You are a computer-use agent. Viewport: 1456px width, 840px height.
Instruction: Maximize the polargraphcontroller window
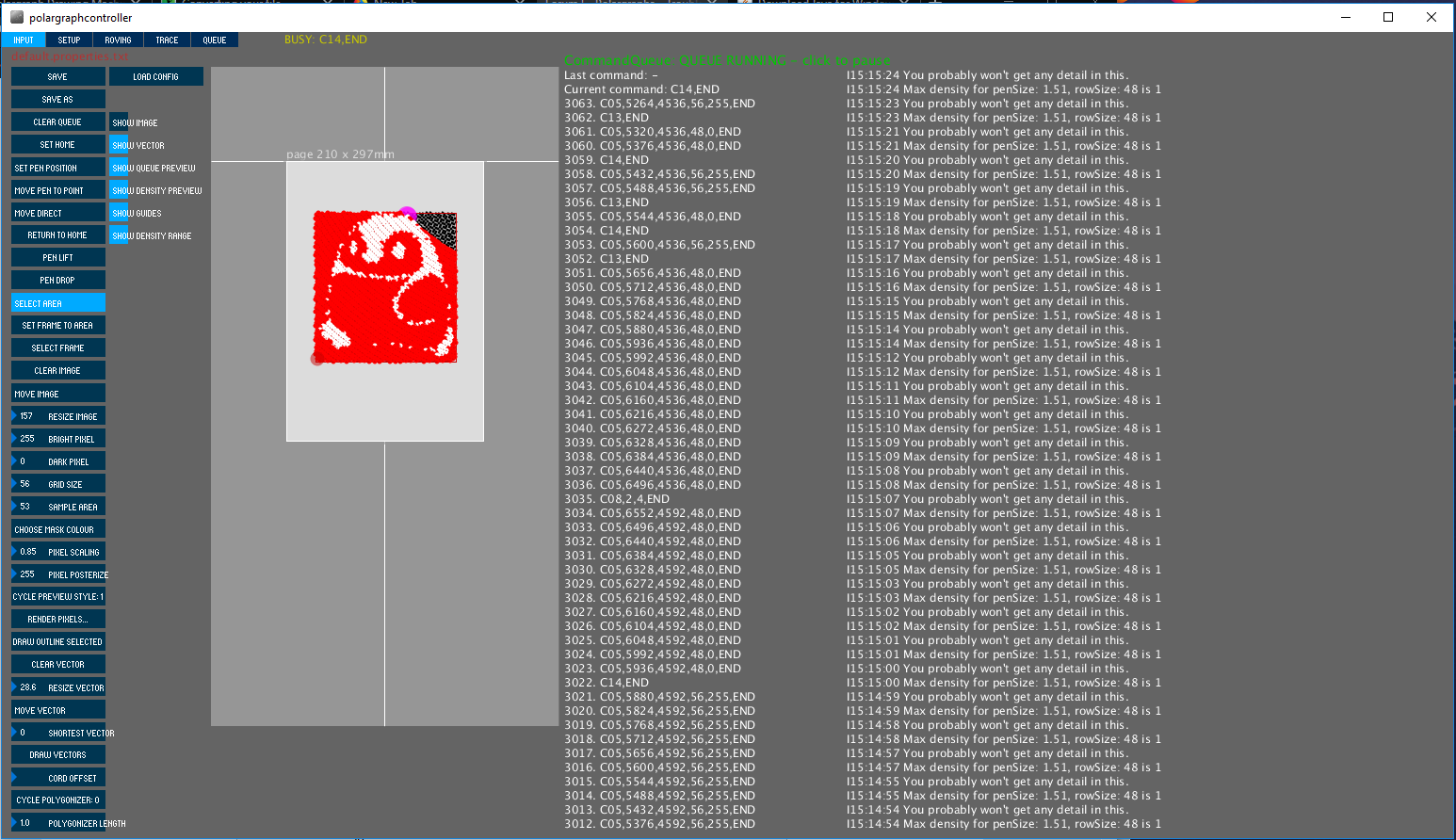1388,17
